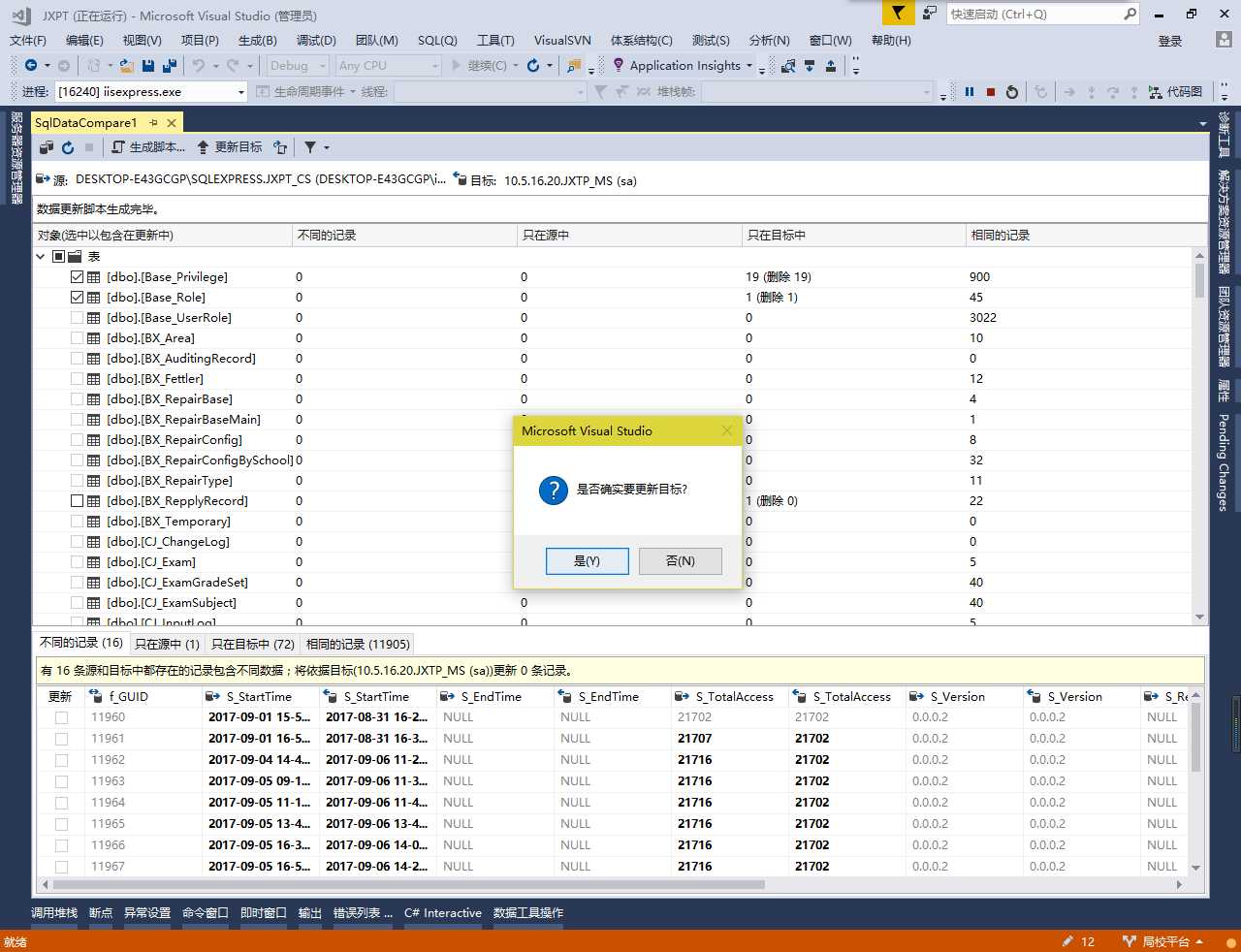1241x952 pixels.
Task: Switch to 只在源中 (1) tab
Action: point(167,644)
